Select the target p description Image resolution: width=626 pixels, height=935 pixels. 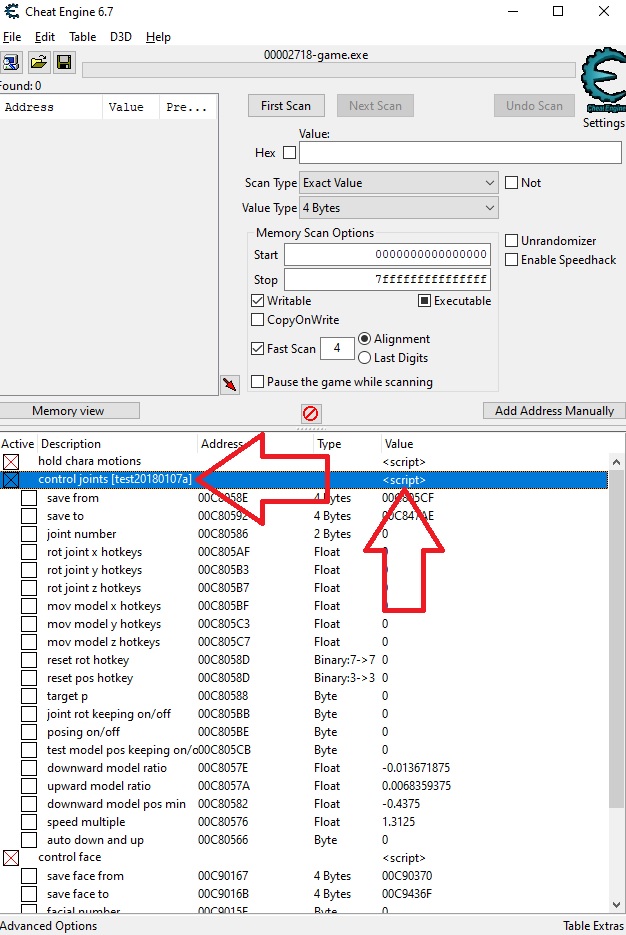point(67,696)
